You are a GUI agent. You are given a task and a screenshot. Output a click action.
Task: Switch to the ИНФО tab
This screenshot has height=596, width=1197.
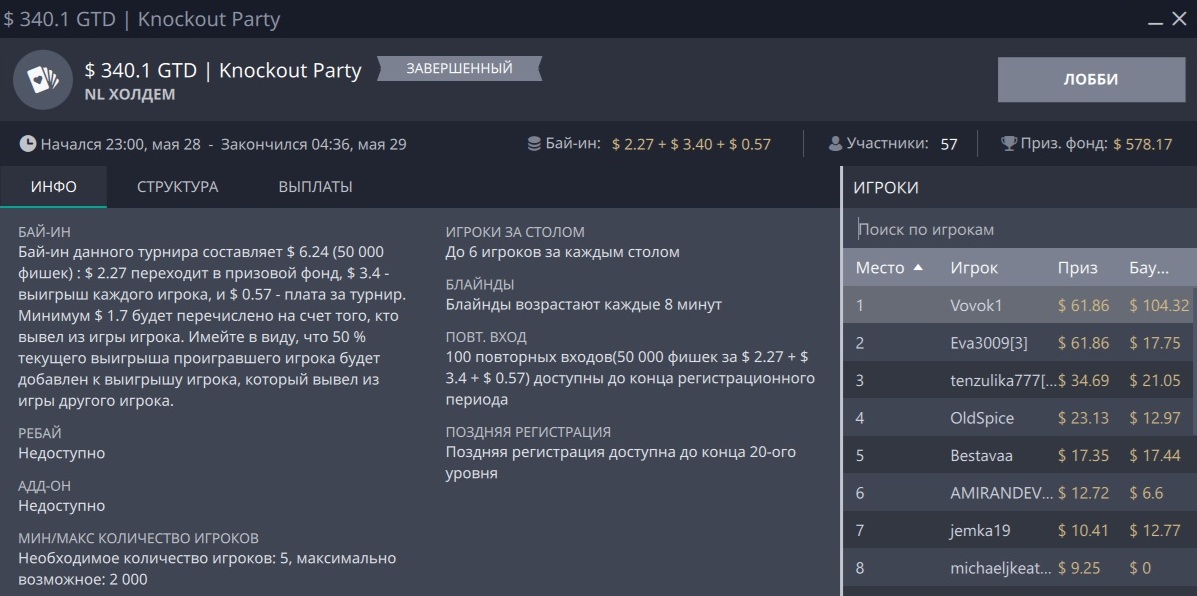tap(54, 187)
